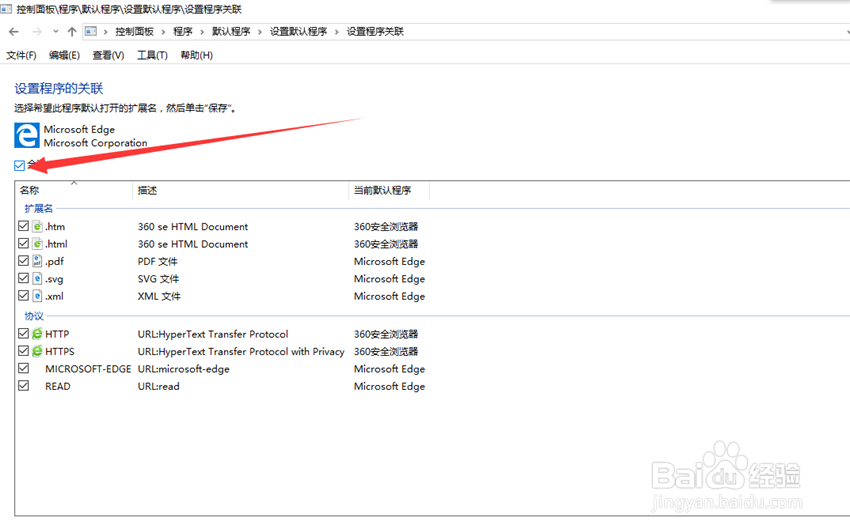Navigate to 程序 in breadcrumb
This screenshot has height=532, width=850.
pos(183,31)
